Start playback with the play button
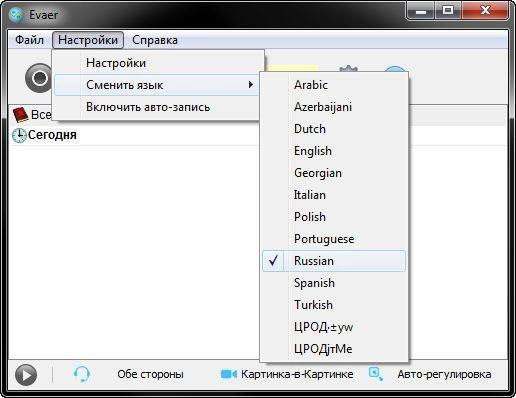 click(x=26, y=375)
